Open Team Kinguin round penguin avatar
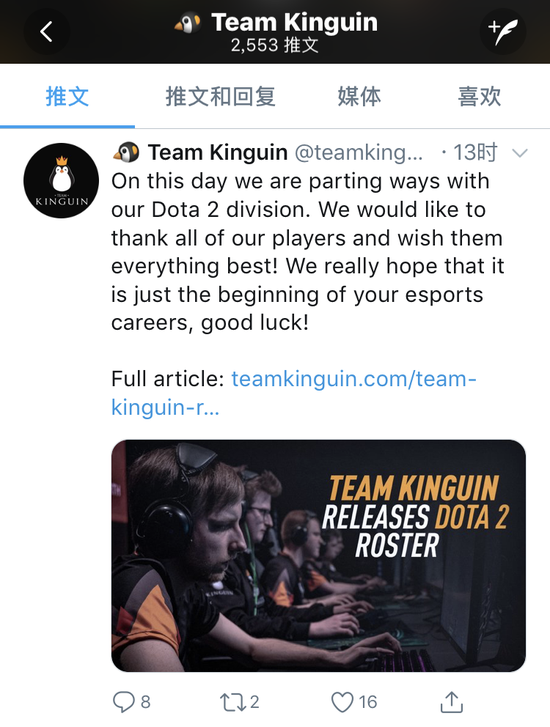The image size is (550, 727). (61, 180)
